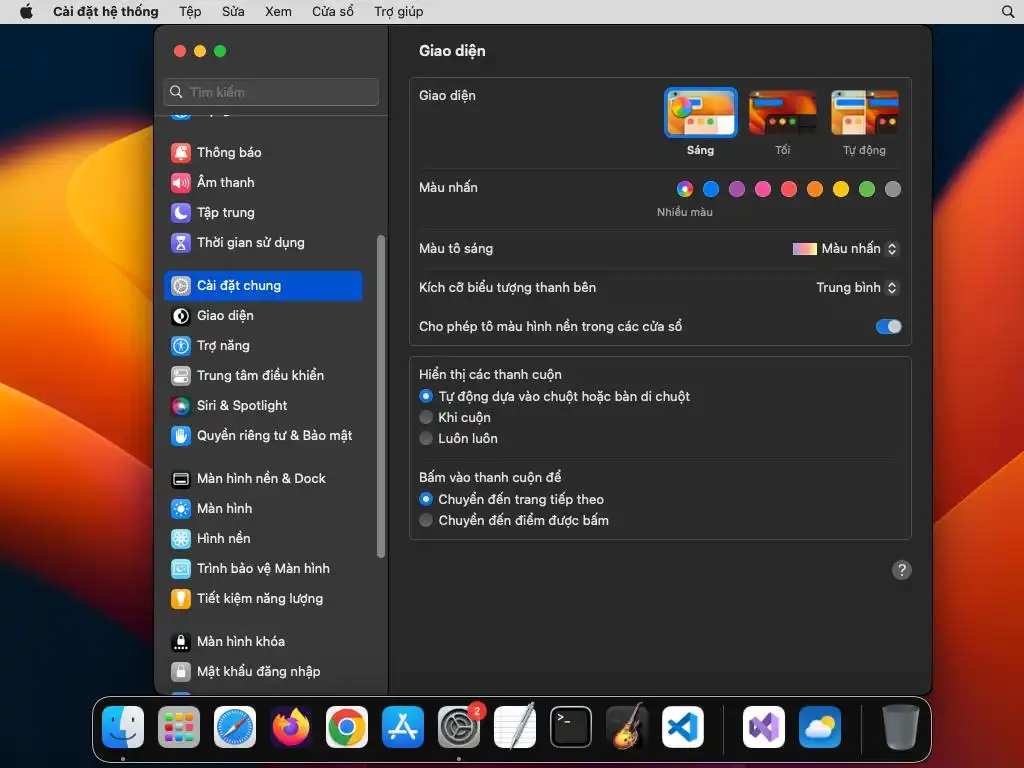Open App Store in the Dock

pos(403,727)
